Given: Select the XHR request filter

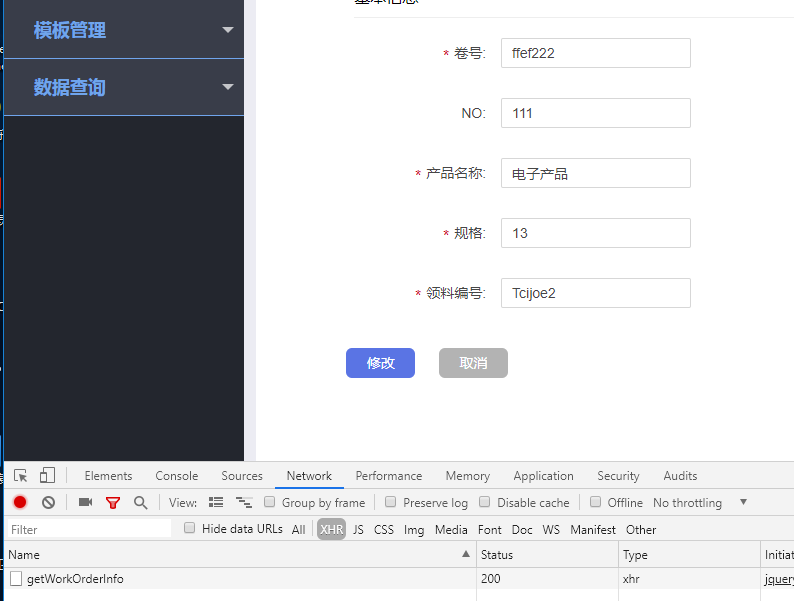Looking at the screenshot, I should click(x=332, y=530).
